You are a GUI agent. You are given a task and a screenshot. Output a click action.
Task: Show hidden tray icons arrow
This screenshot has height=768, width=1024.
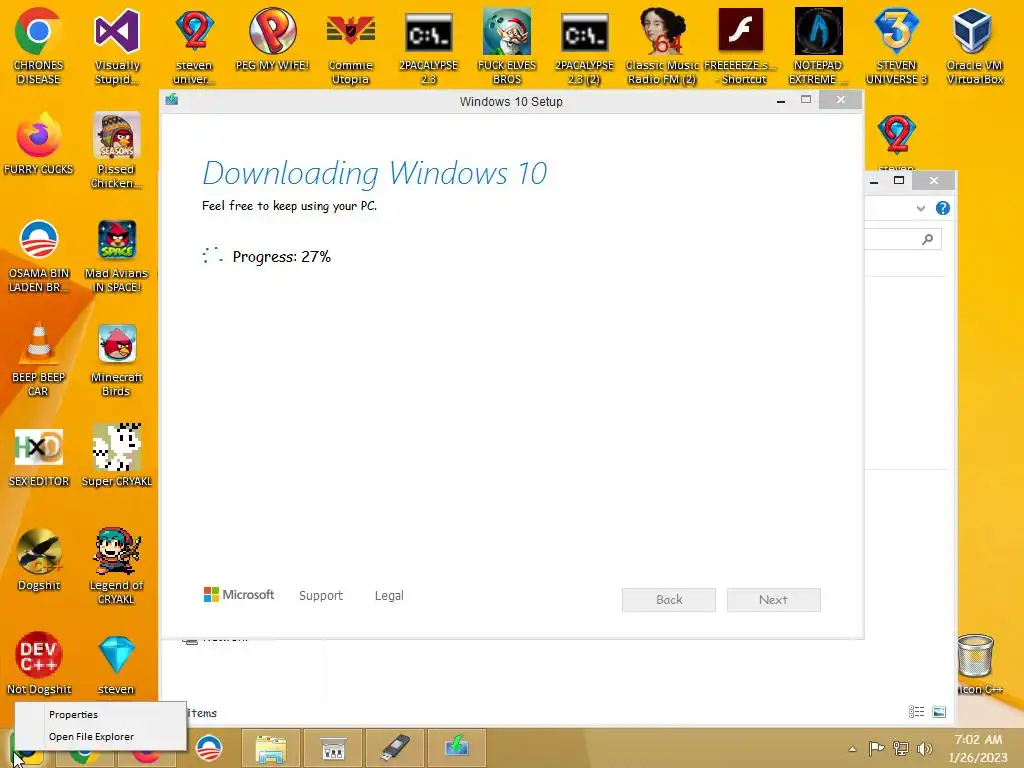tap(852, 749)
